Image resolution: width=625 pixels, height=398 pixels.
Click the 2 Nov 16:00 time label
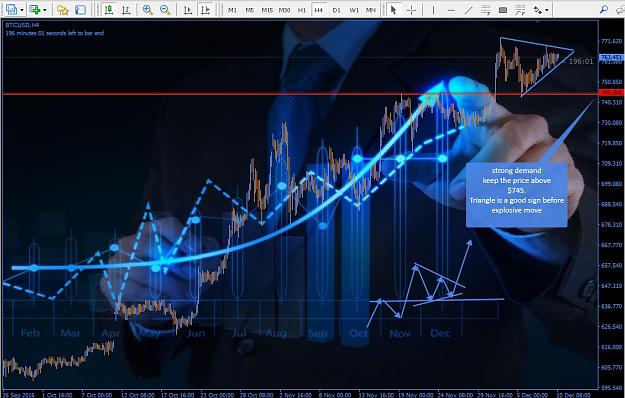pyautogui.click(x=296, y=395)
